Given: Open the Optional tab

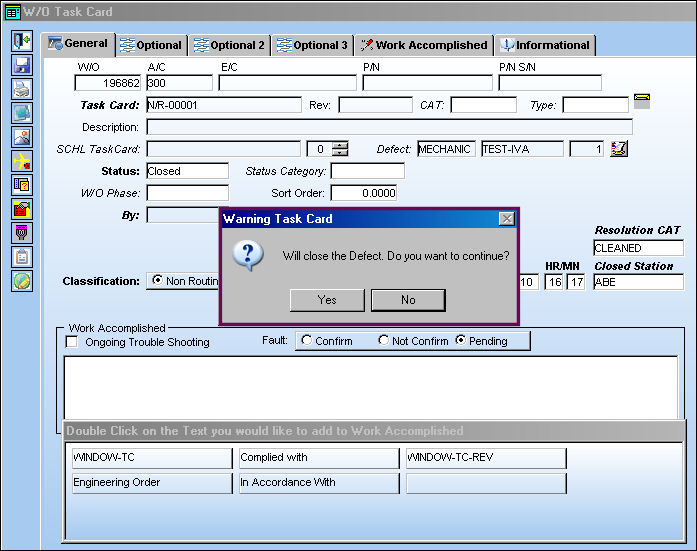Looking at the screenshot, I should coord(151,45).
